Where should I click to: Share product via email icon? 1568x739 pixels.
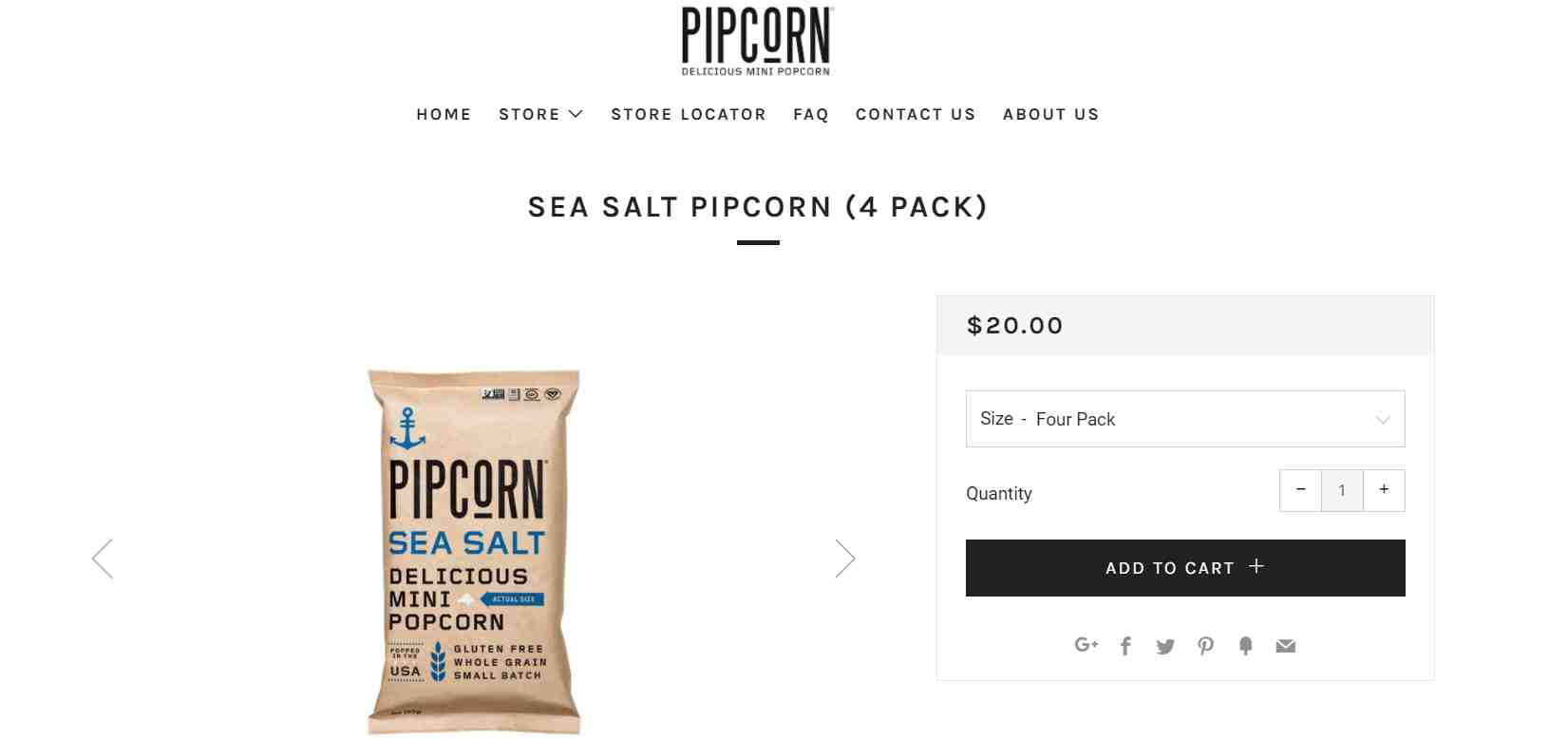click(1285, 646)
